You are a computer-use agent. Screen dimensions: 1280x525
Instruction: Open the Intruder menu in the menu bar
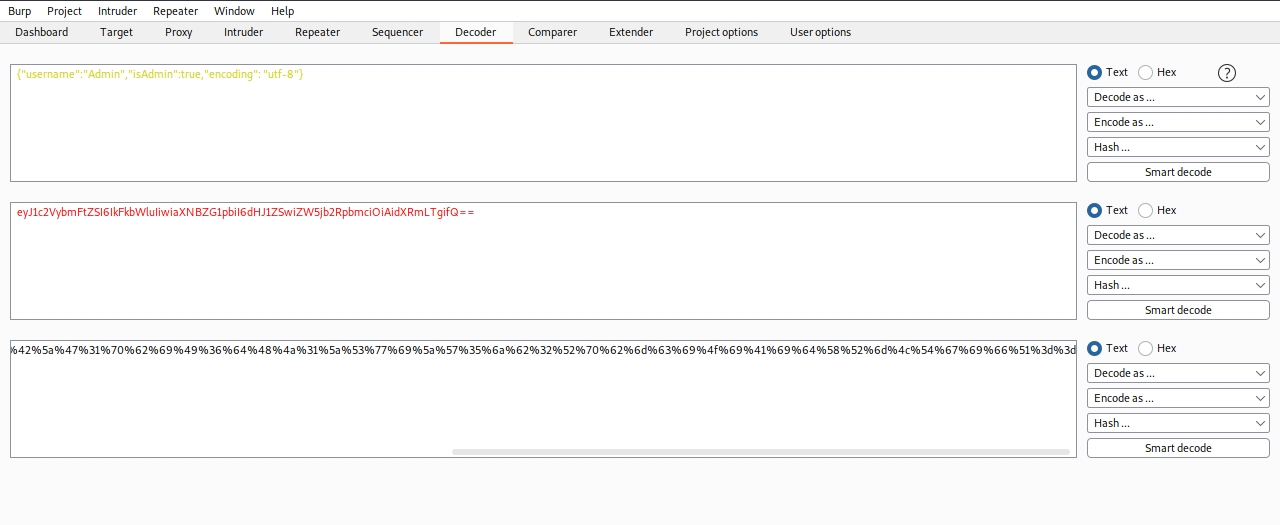coord(117,11)
